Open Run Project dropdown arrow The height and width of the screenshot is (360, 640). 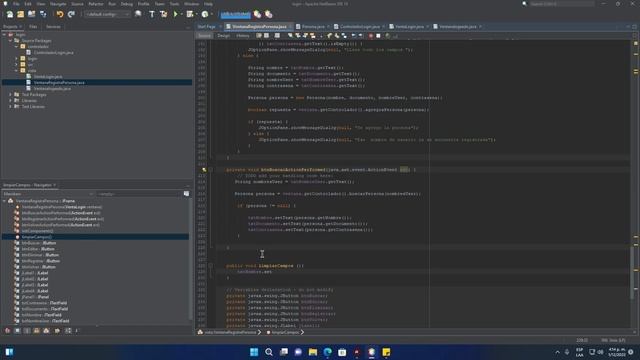(x=181, y=14)
